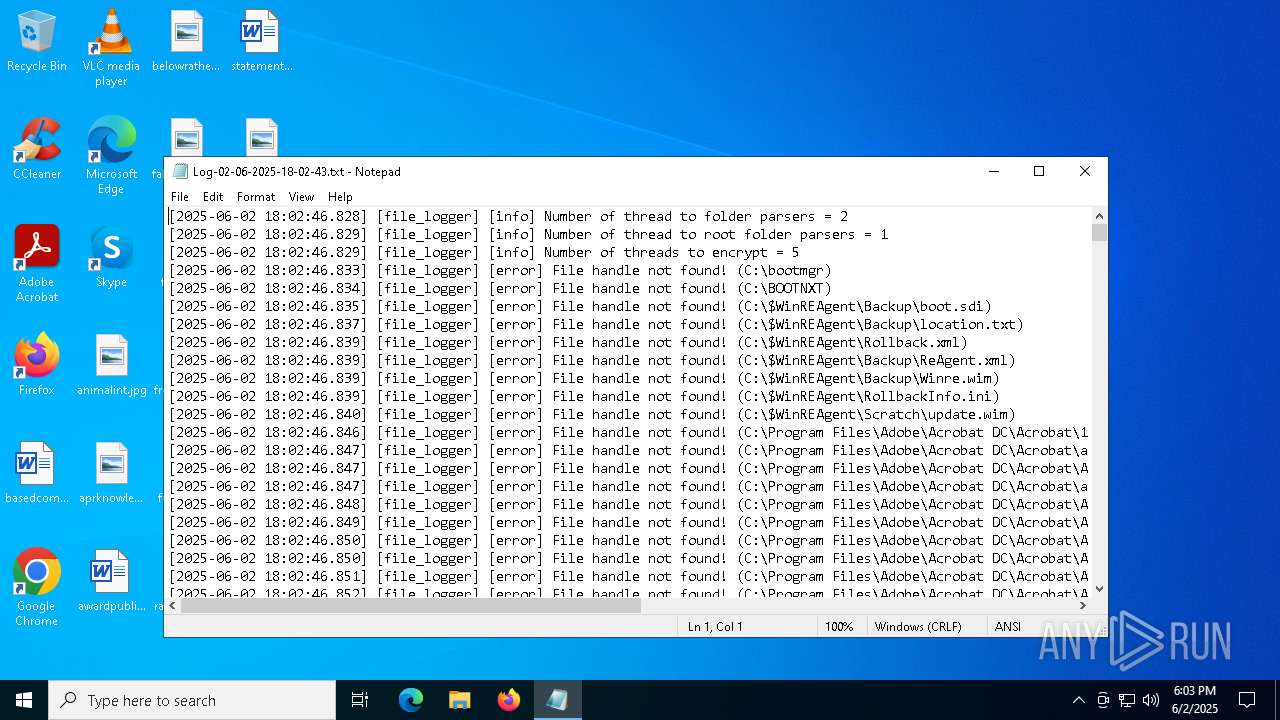The height and width of the screenshot is (720, 1280).
Task: Open CCleaner desktop shortcut
Action: click(37, 150)
